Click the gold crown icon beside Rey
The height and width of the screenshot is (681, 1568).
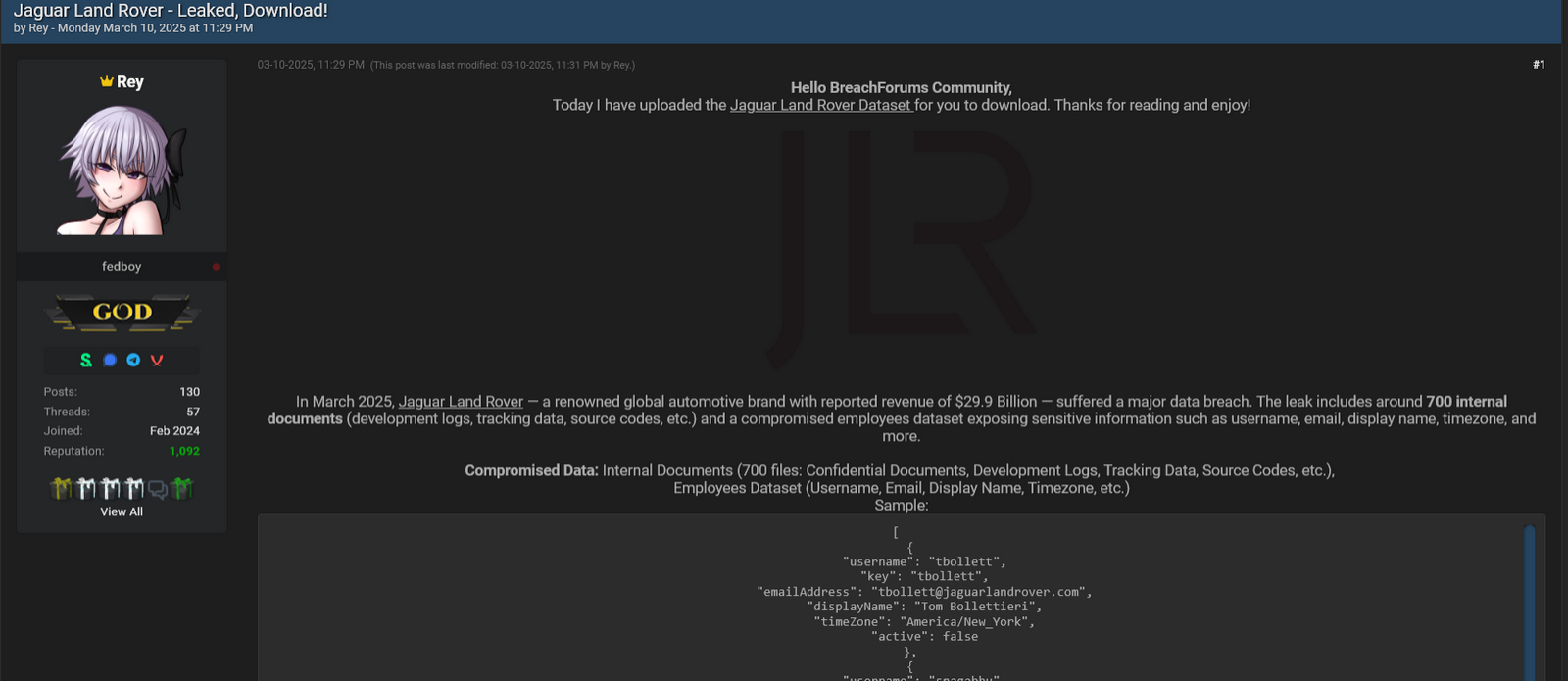tap(106, 82)
